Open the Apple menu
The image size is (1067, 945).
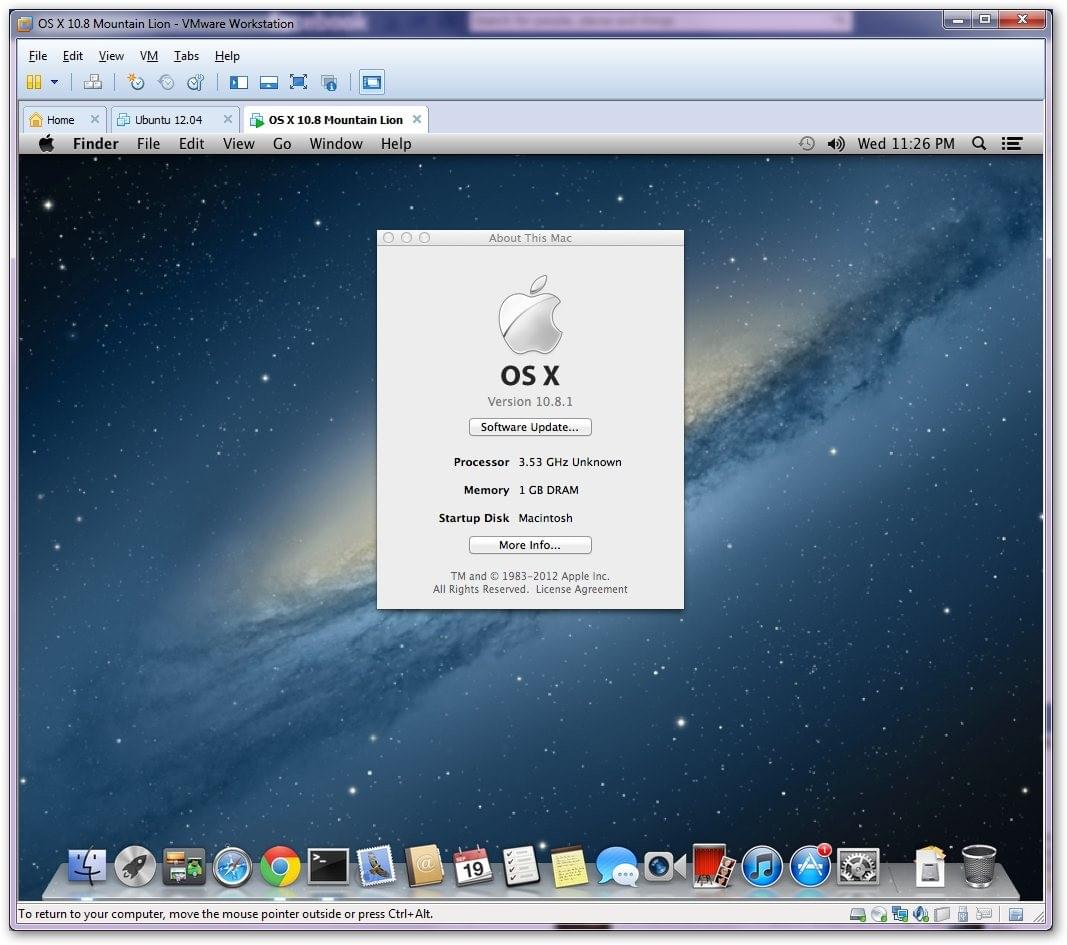click(x=46, y=144)
